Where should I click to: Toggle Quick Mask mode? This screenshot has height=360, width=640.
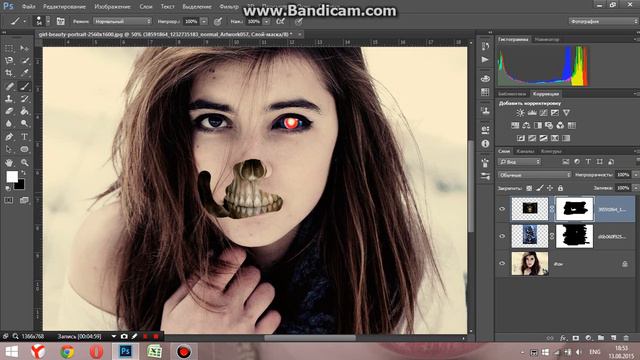(9, 200)
